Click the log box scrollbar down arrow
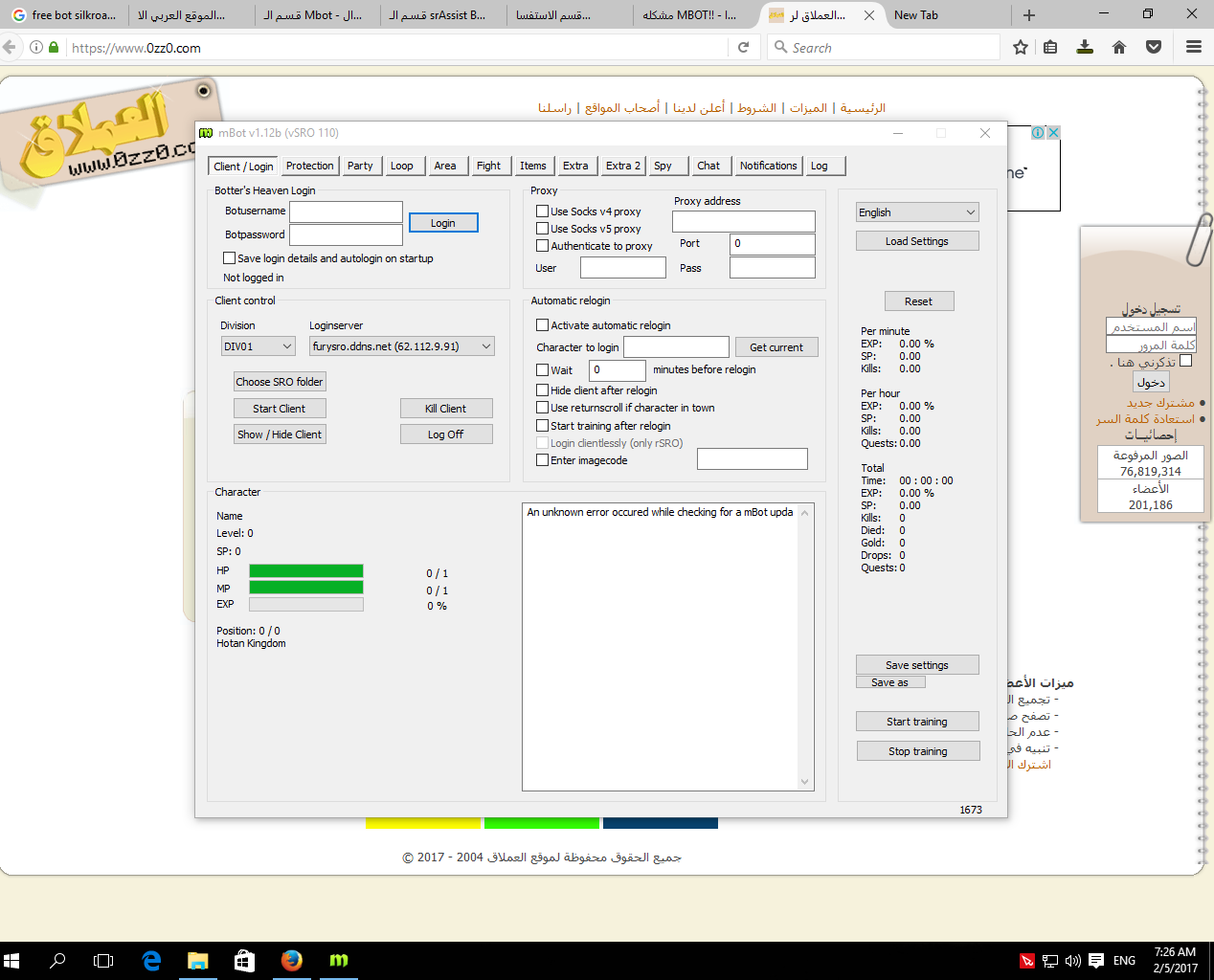Image resolution: width=1214 pixels, height=980 pixels. (804, 782)
